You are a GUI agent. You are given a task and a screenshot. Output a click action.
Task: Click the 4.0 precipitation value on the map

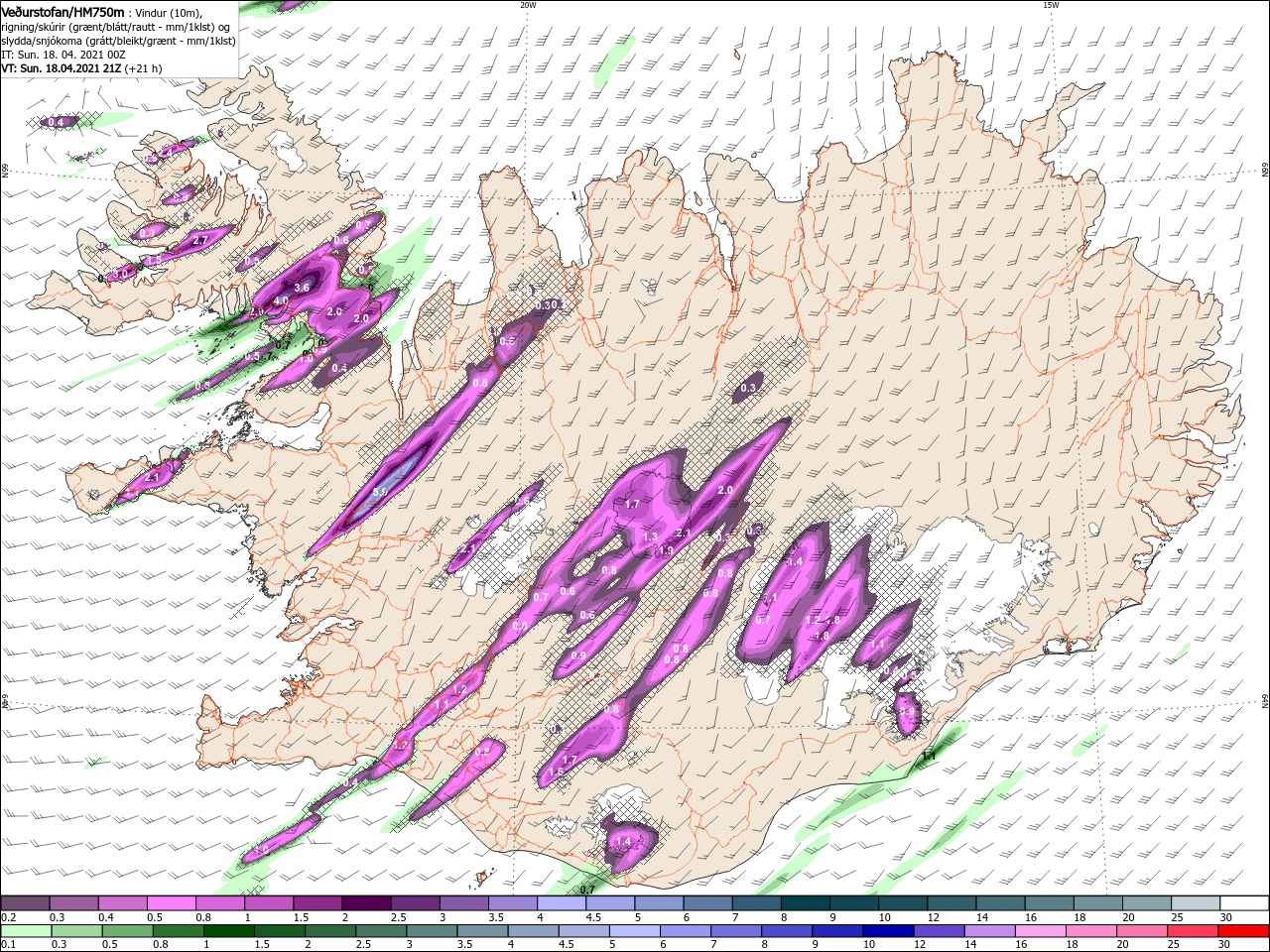click(x=281, y=300)
